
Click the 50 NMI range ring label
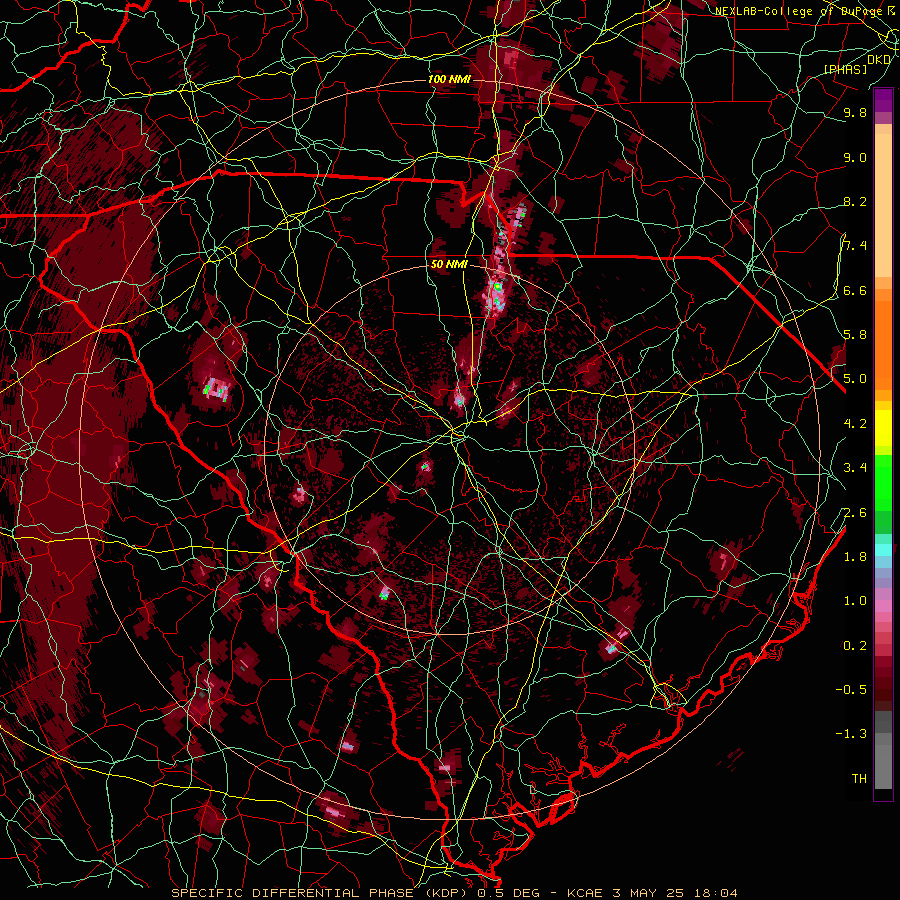(449, 264)
